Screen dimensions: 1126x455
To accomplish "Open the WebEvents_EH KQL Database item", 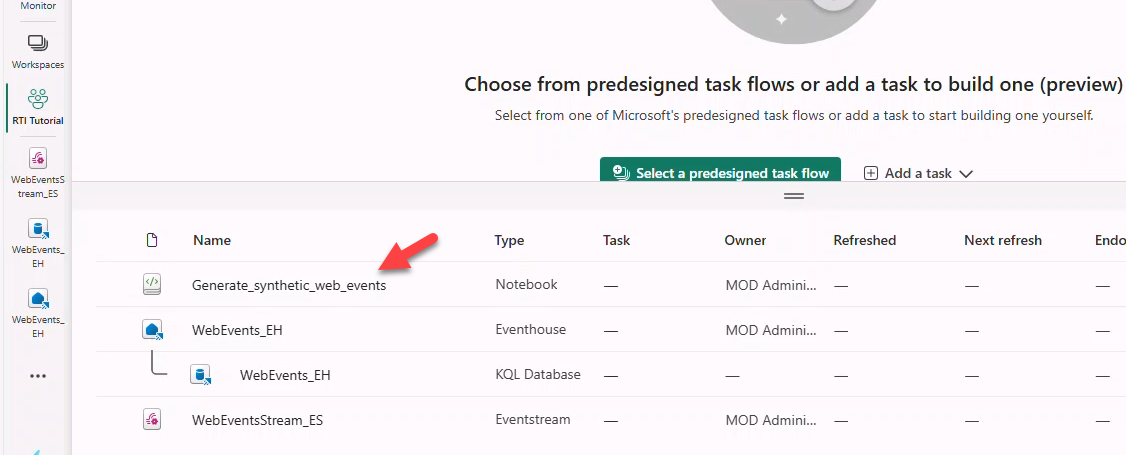I will 285,376.
